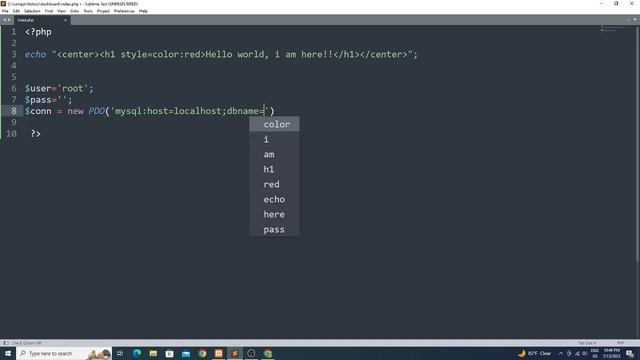The height and width of the screenshot is (360, 640).
Task: Choose 'here' from autocomplete popup
Action: [274, 214]
